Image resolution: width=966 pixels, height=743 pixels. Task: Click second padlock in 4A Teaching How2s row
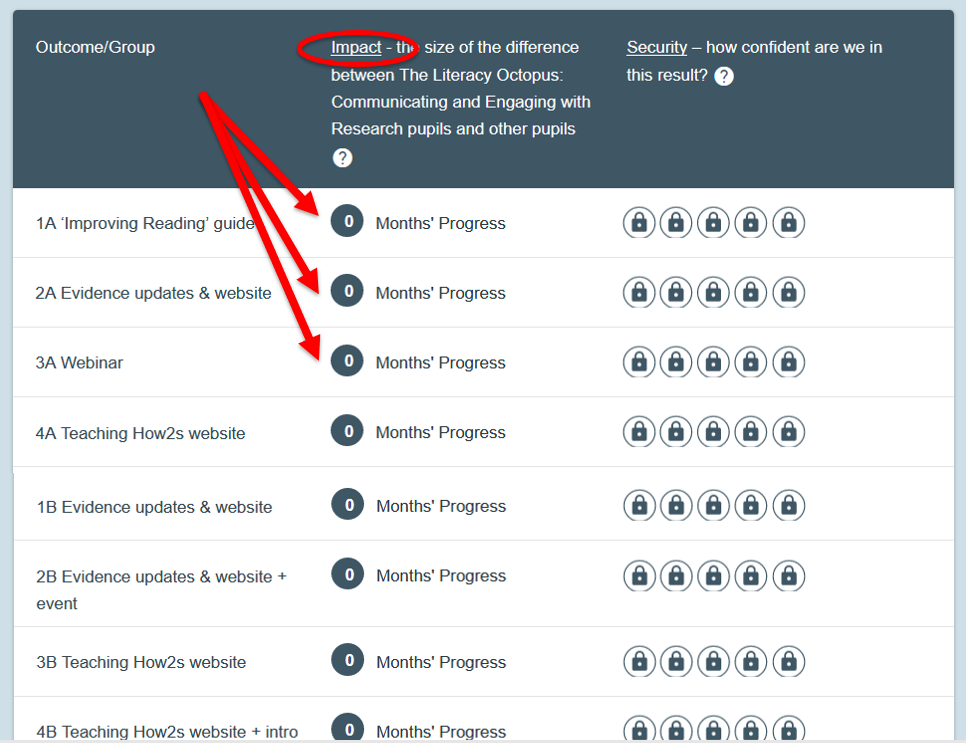[676, 432]
